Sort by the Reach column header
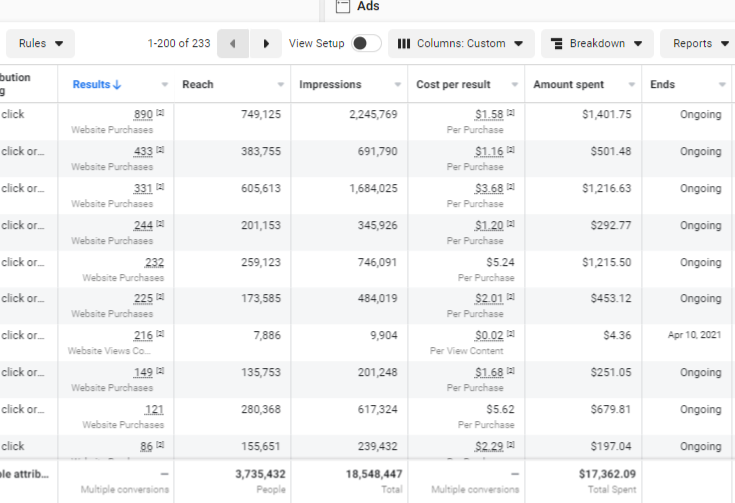The width and height of the screenshot is (735, 503). pos(198,85)
